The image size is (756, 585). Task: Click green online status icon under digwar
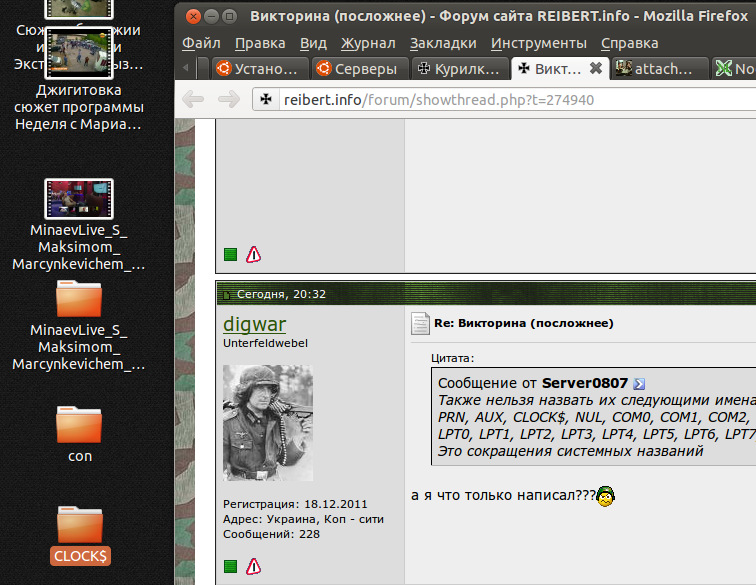[x=230, y=567]
